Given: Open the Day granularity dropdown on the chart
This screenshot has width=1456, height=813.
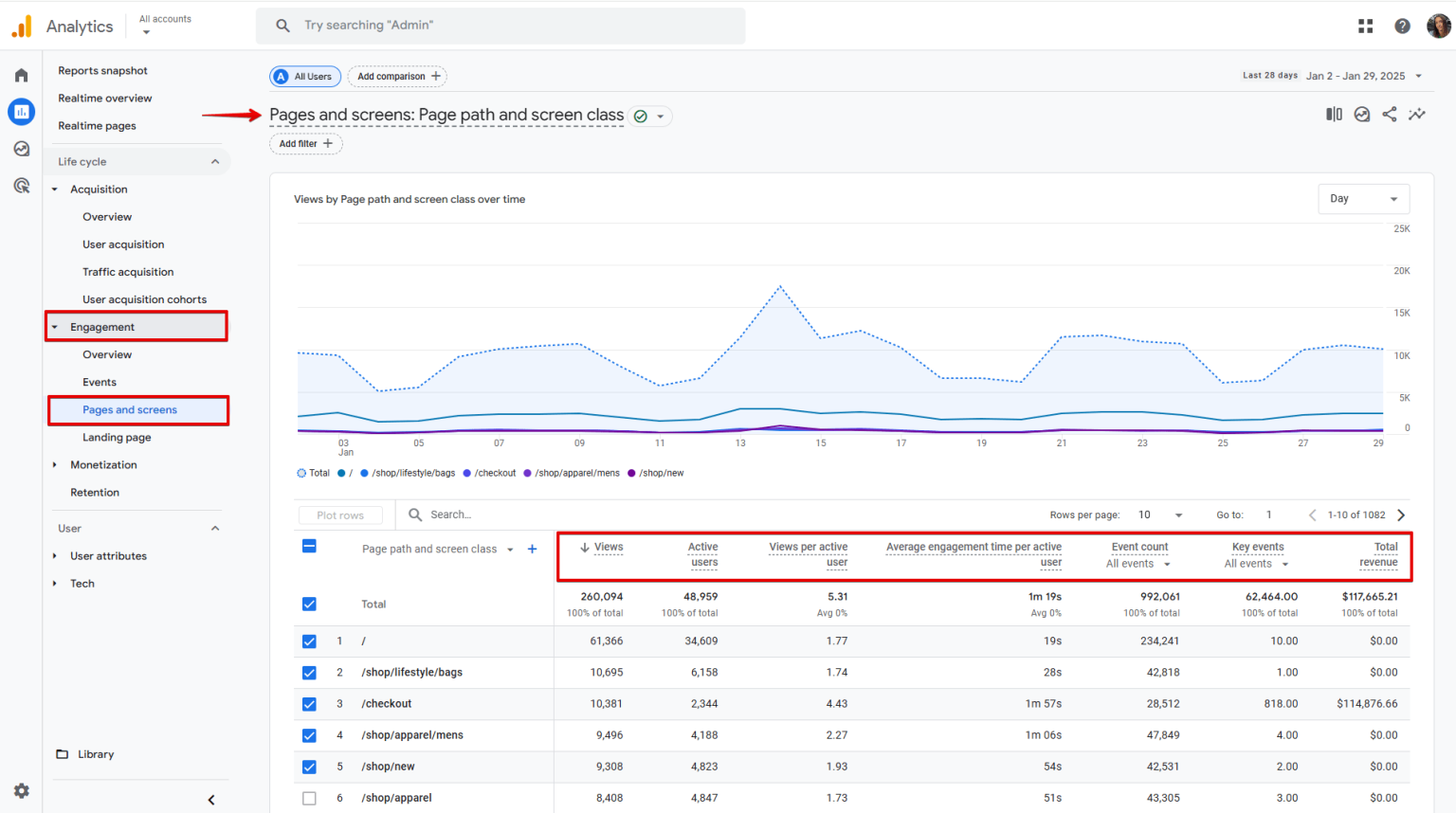Looking at the screenshot, I should [1363, 198].
